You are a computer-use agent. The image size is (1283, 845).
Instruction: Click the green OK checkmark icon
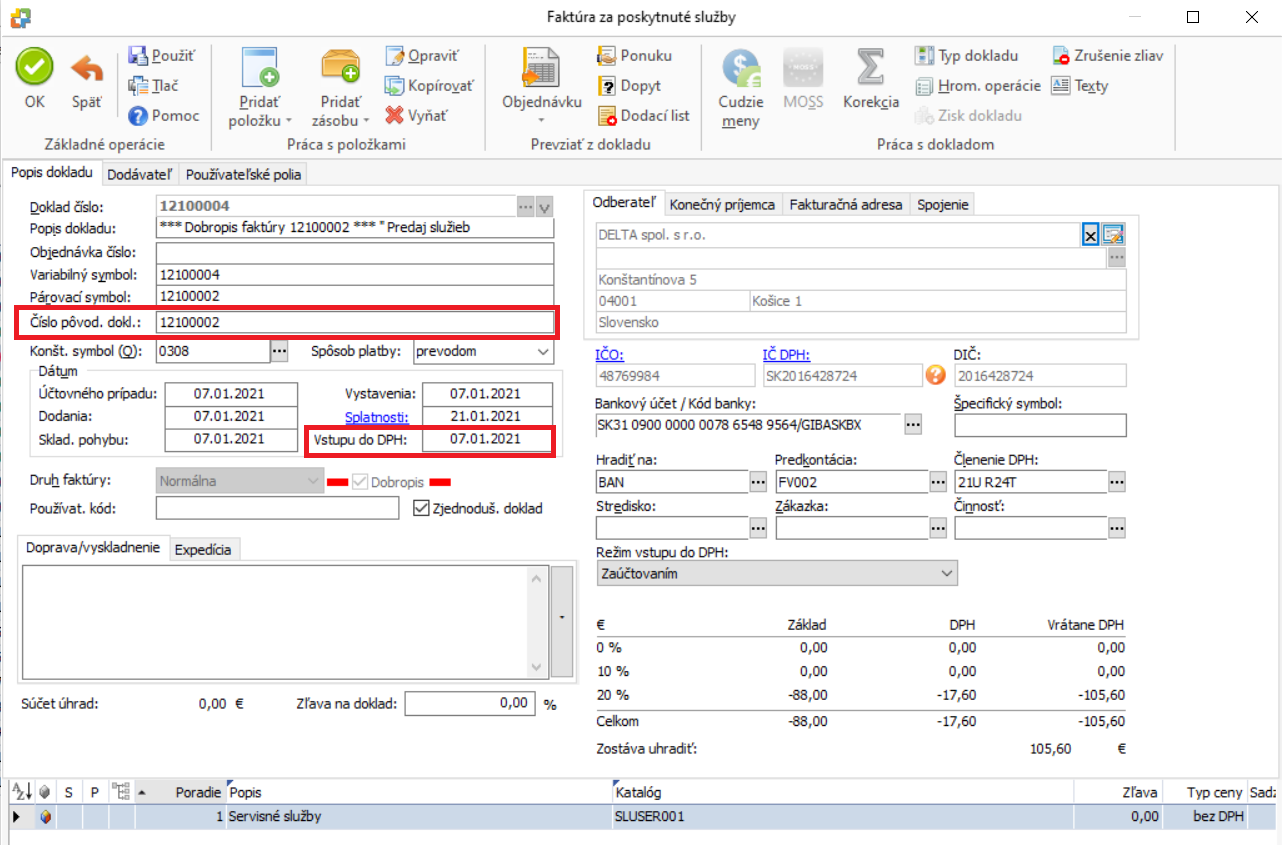(35, 69)
